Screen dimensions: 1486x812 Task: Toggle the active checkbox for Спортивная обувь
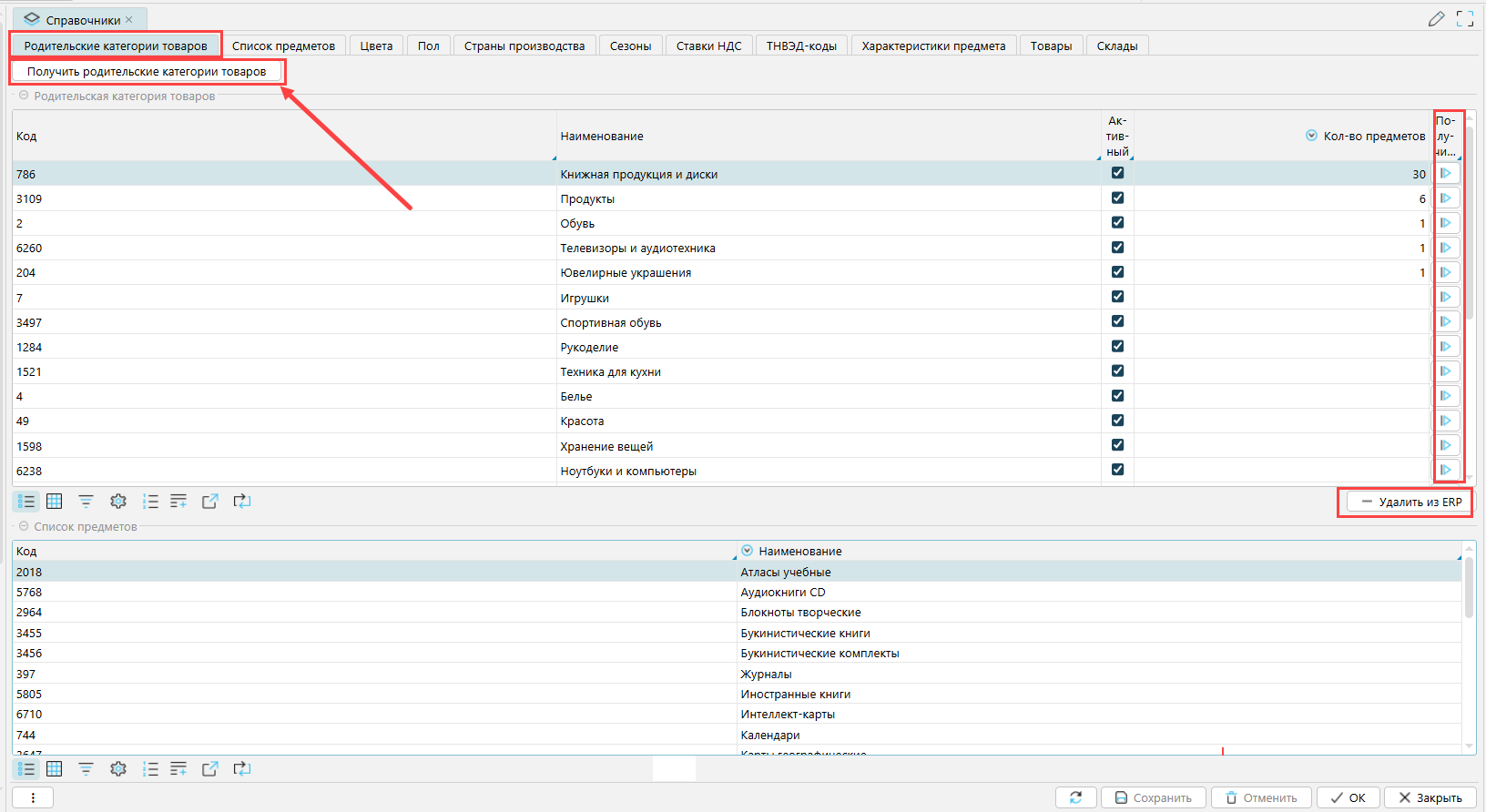point(1117,321)
